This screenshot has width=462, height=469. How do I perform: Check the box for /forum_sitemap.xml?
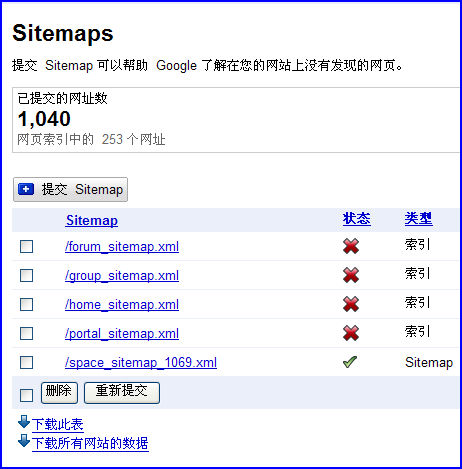click(x=26, y=247)
